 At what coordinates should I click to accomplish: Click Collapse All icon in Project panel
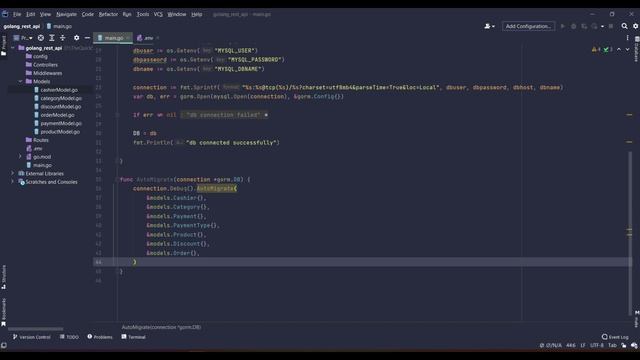(x=63, y=38)
